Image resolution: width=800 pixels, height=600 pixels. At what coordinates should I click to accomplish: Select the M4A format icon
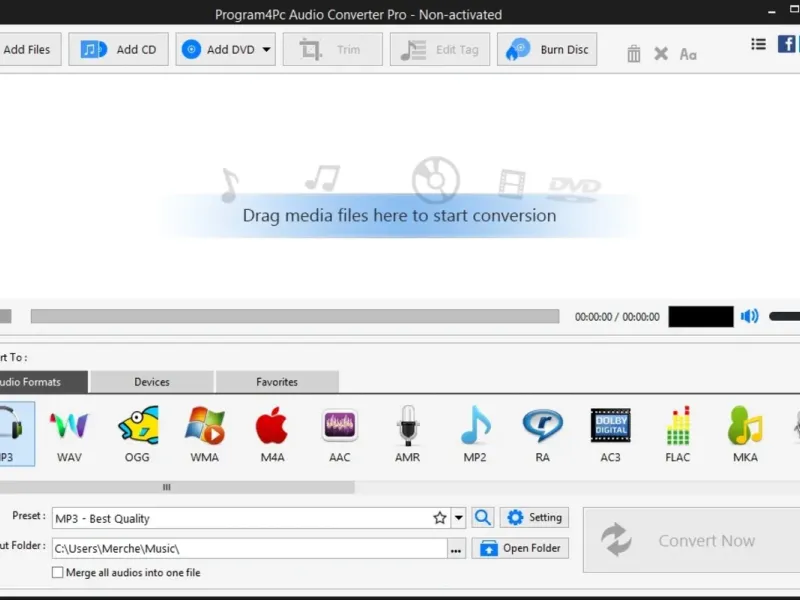point(272,434)
